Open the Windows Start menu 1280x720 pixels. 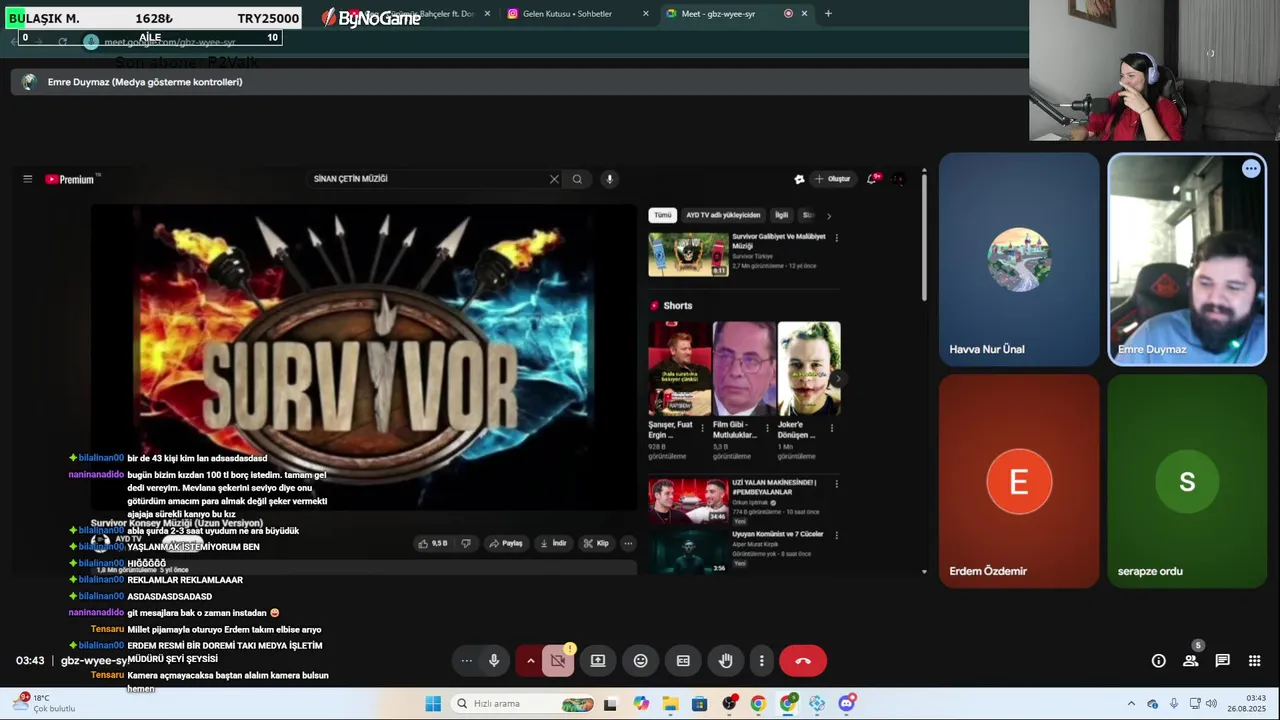coord(433,704)
